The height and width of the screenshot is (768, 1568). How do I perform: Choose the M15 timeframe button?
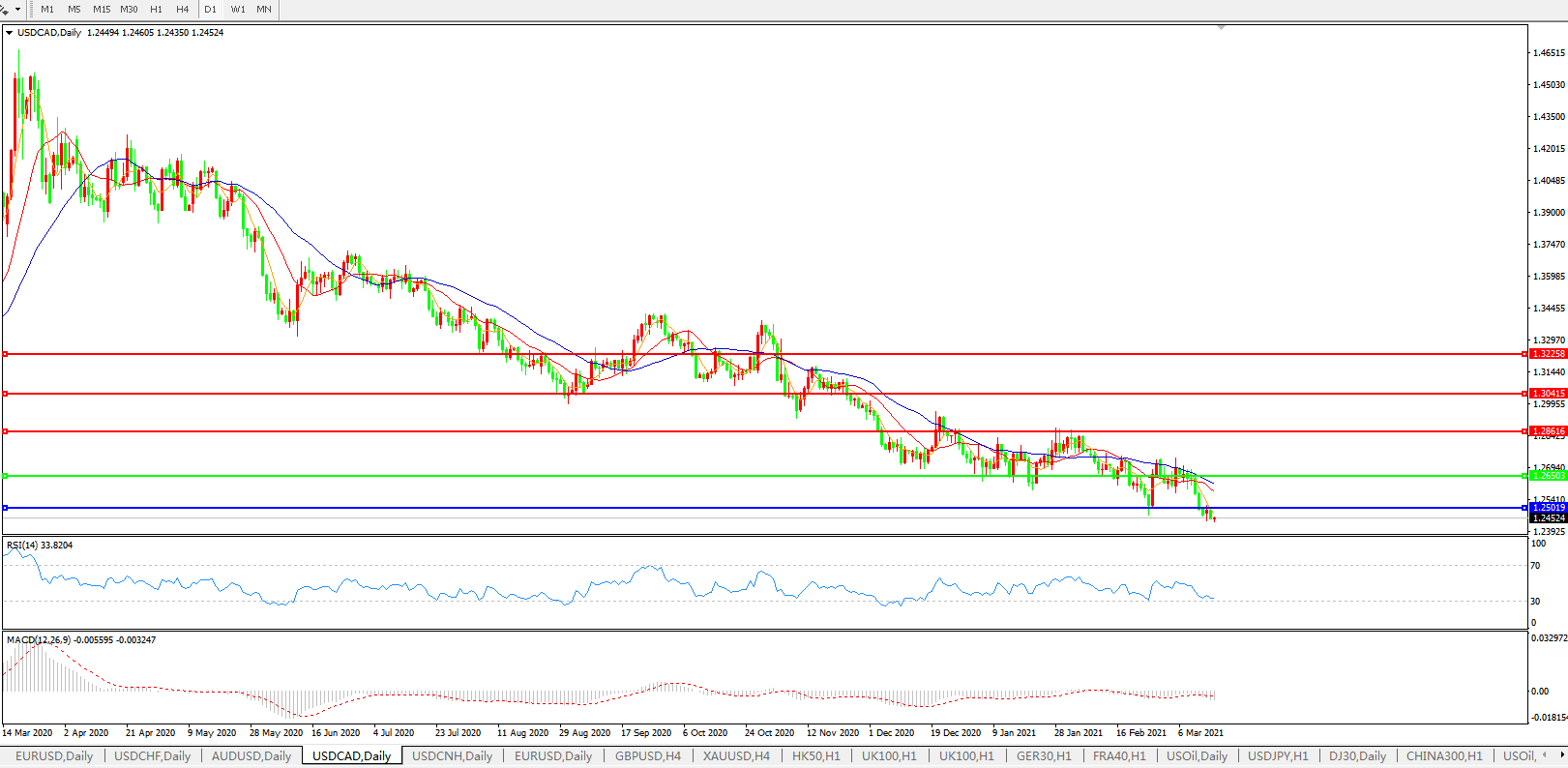pyautogui.click(x=102, y=10)
